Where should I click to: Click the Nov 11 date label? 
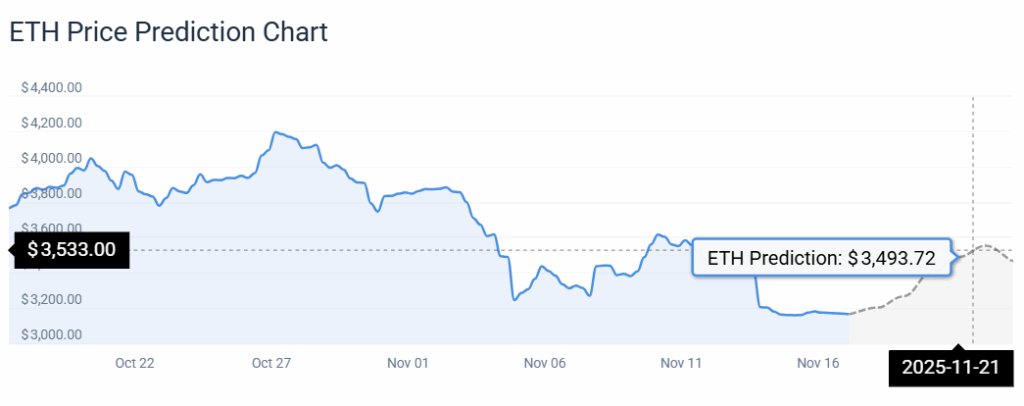(681, 363)
